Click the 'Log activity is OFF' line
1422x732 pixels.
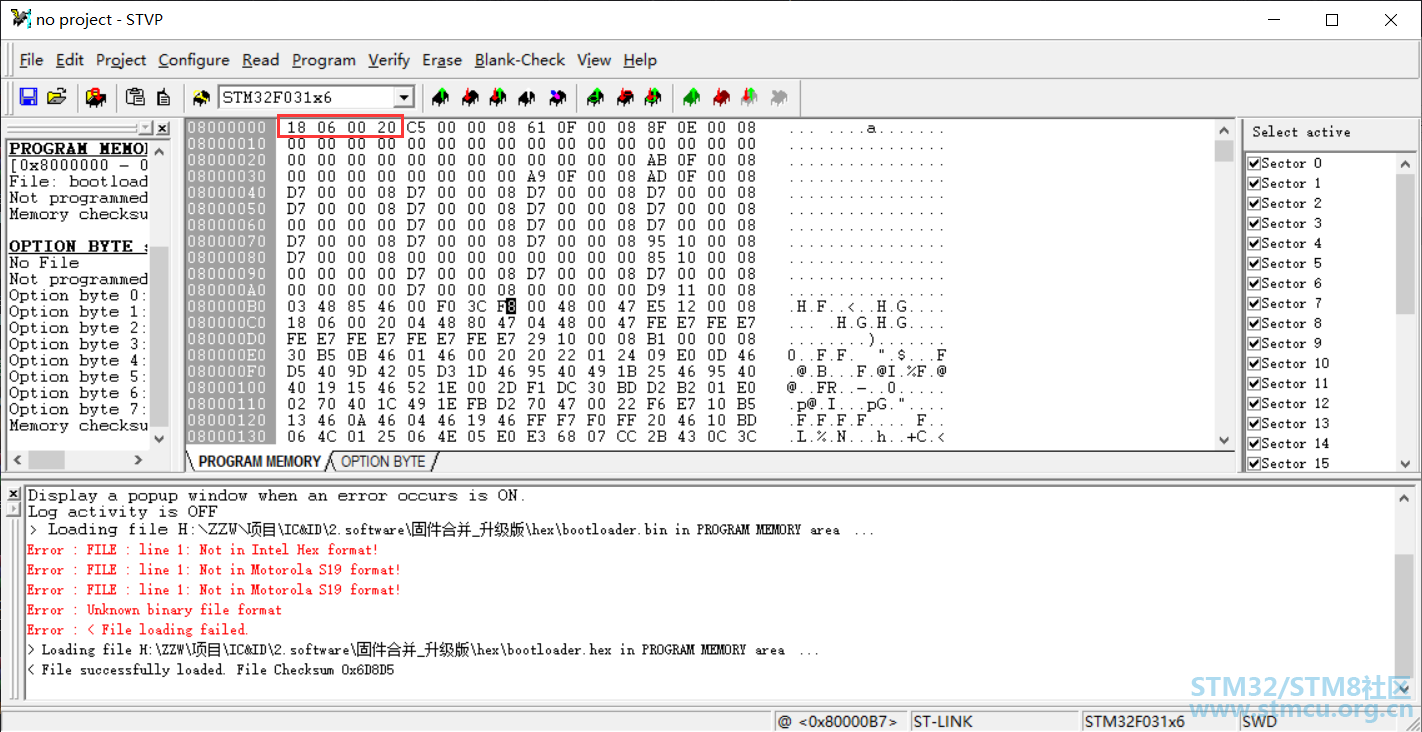click(x=122, y=512)
